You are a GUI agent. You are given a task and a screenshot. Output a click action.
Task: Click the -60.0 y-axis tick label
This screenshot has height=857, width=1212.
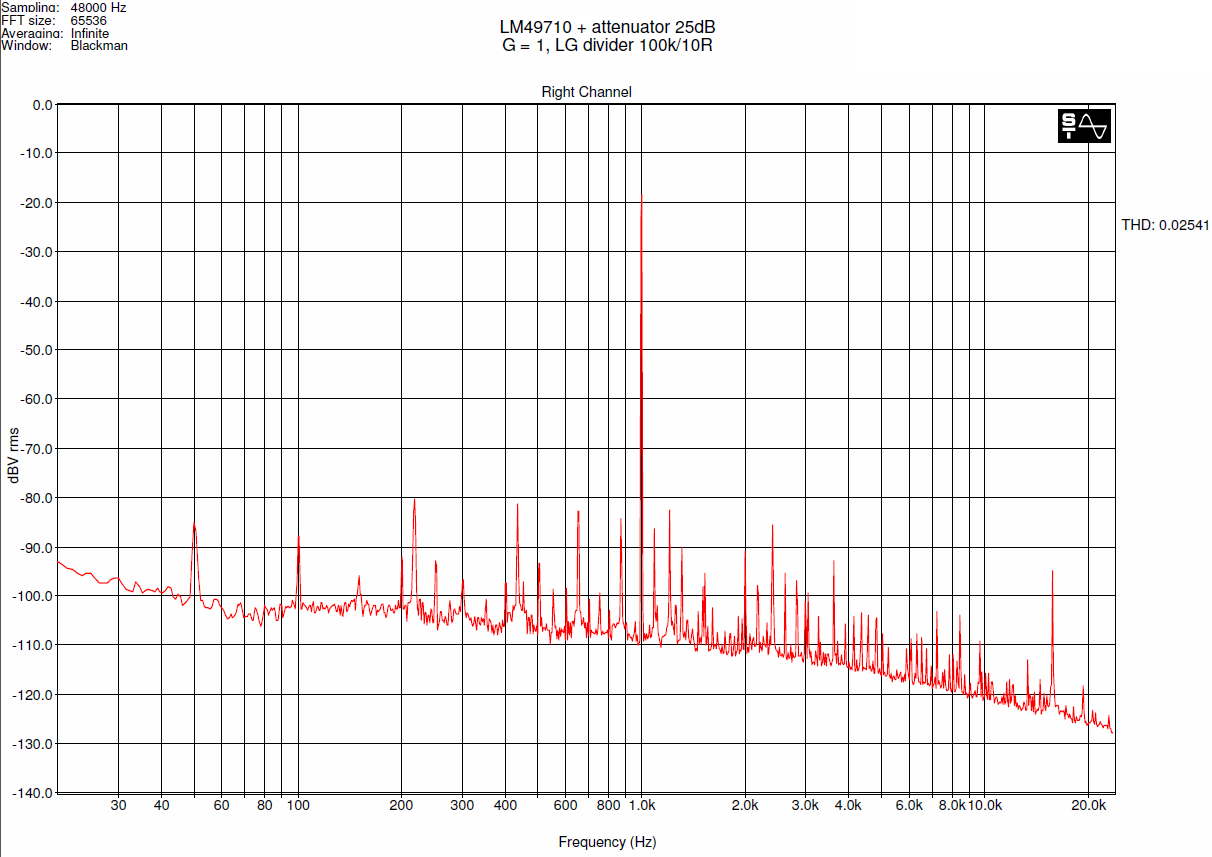[36, 399]
